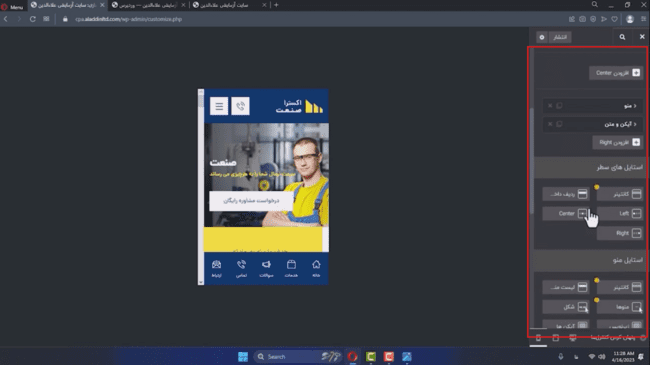This screenshot has height=365, width=650.
Task: Open publish settings gear beside انتشار
Action: pyautogui.click(x=542, y=37)
